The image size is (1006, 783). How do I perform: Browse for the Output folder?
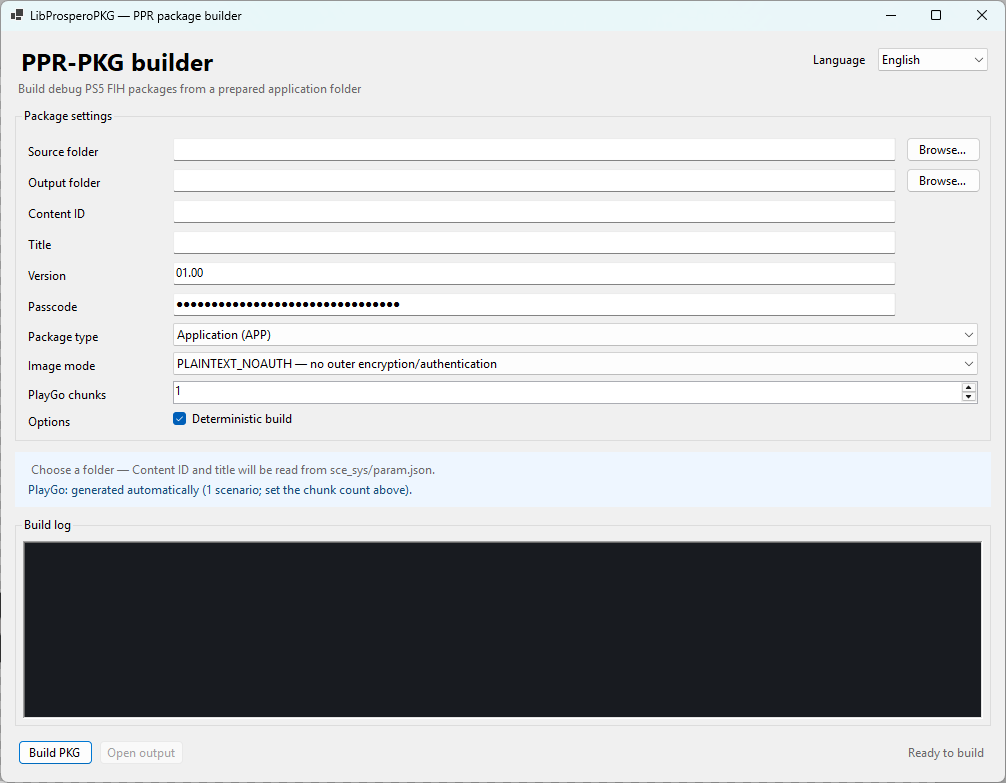tap(942, 181)
